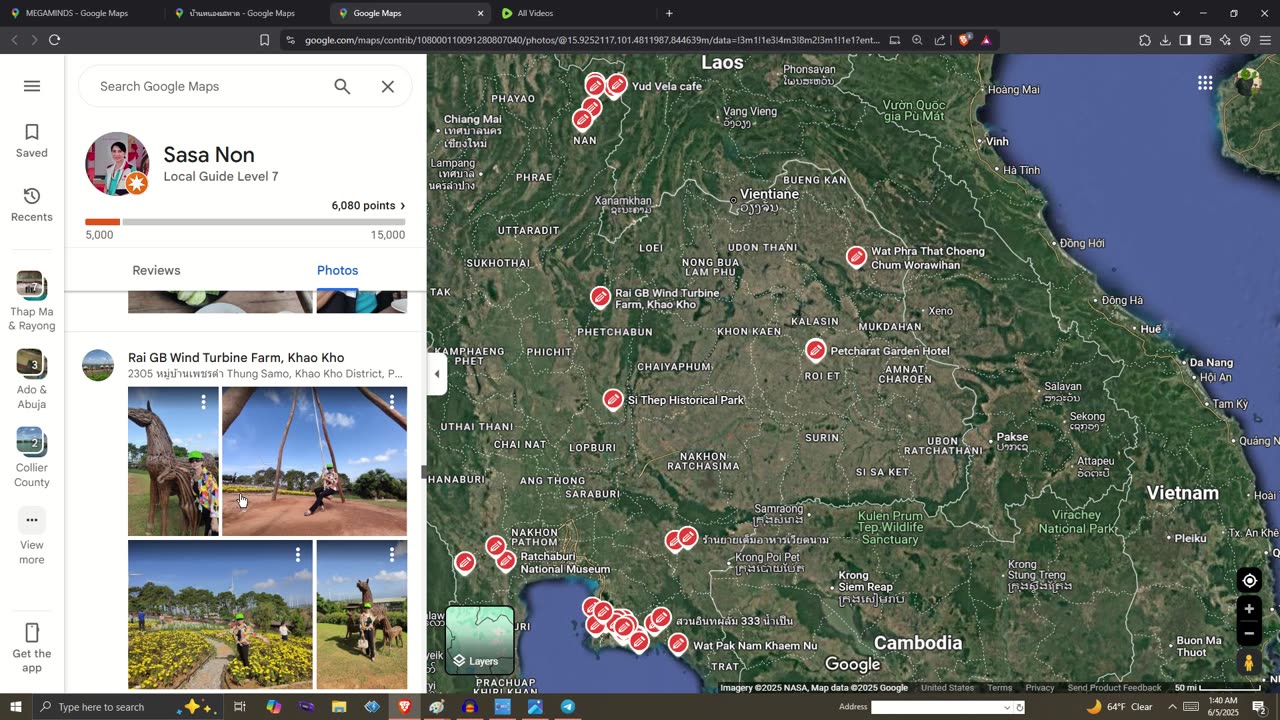This screenshot has height=720, width=1280.
Task: Switch to the Reviews tab
Action: pyautogui.click(x=156, y=270)
